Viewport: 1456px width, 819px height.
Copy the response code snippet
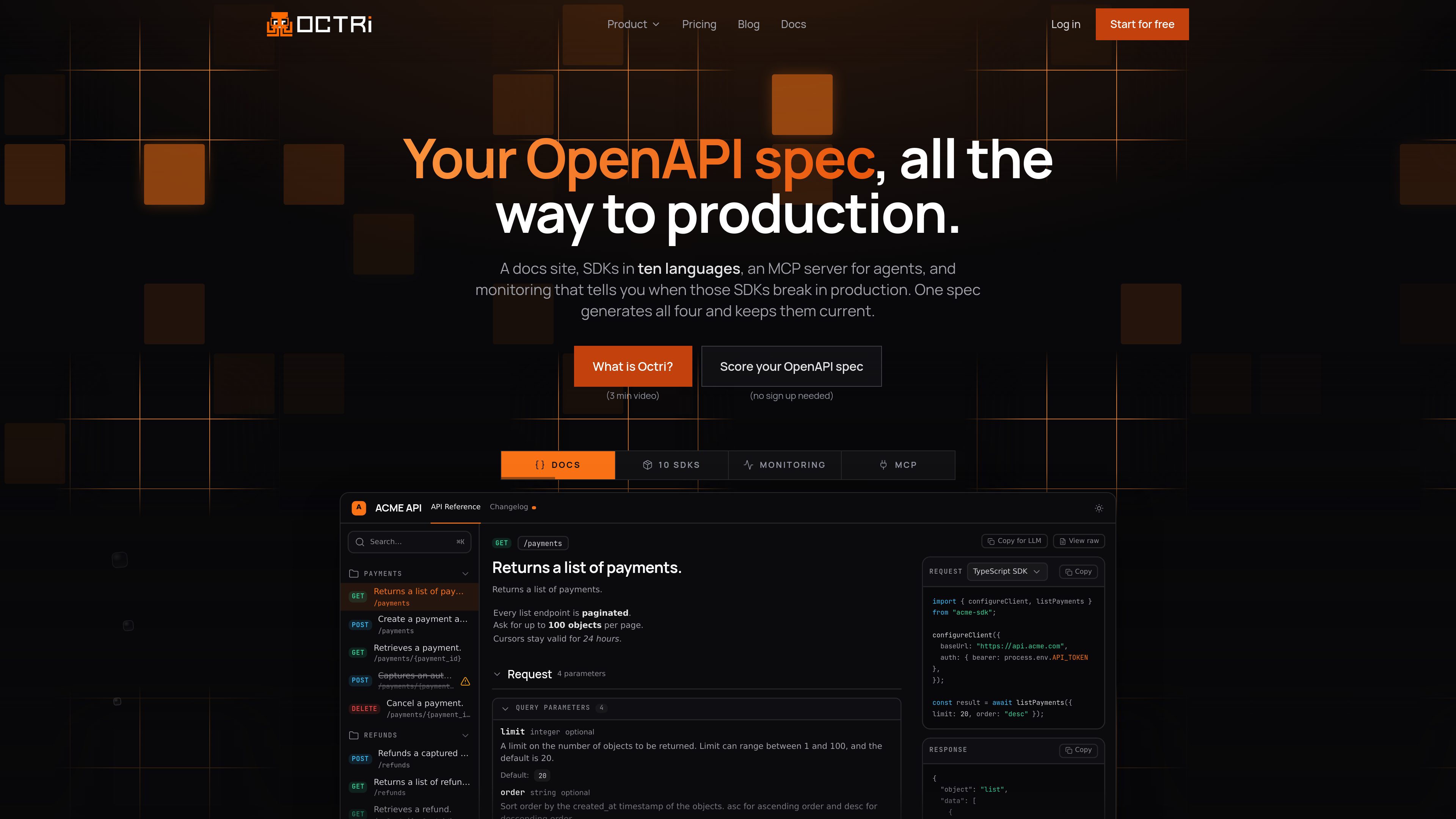pos(1078,750)
